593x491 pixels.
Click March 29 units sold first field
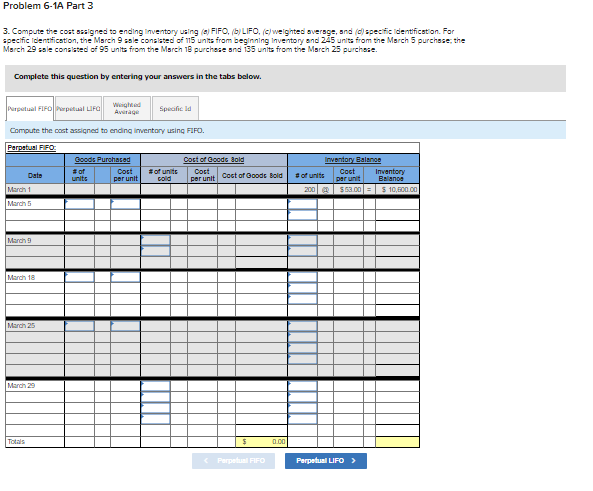point(155,386)
